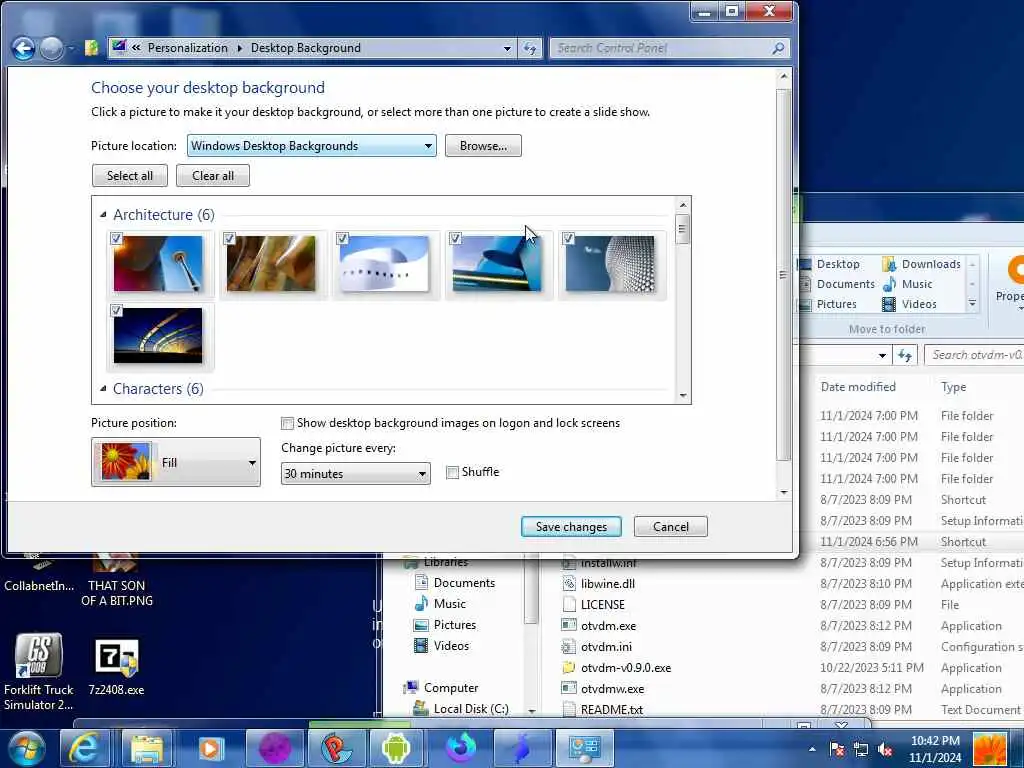Click the Explorer search otvdm field
Image resolution: width=1024 pixels, height=768 pixels.
(974, 355)
